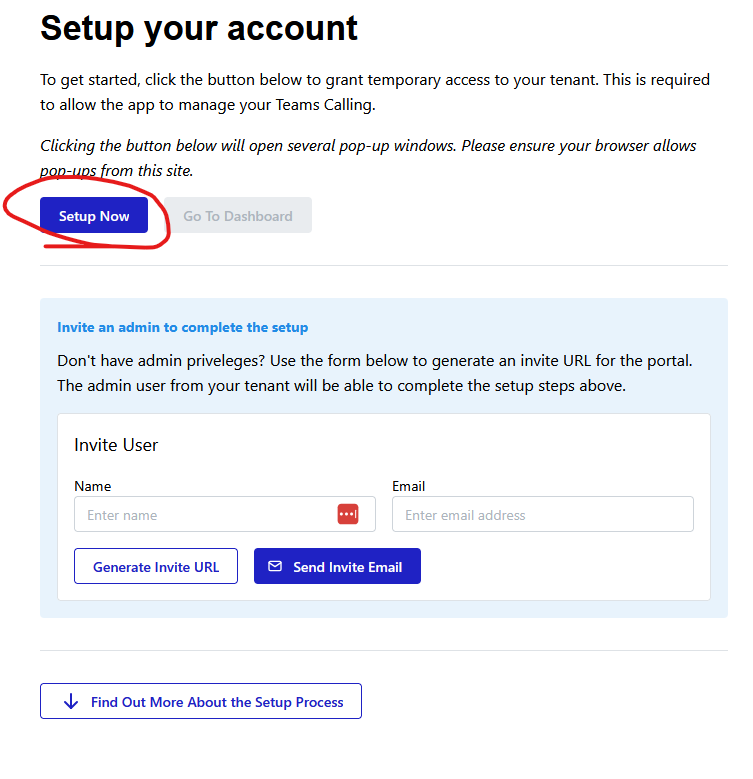
Task: Click the Invite User card title
Action: pos(116,445)
